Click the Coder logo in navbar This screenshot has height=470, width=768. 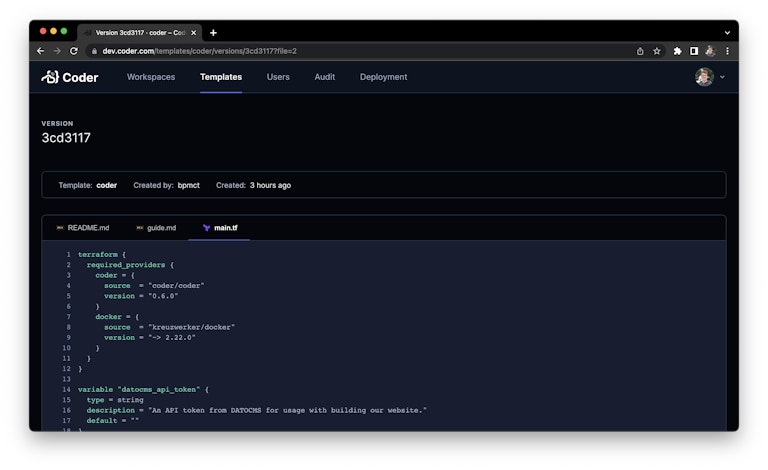coord(70,77)
